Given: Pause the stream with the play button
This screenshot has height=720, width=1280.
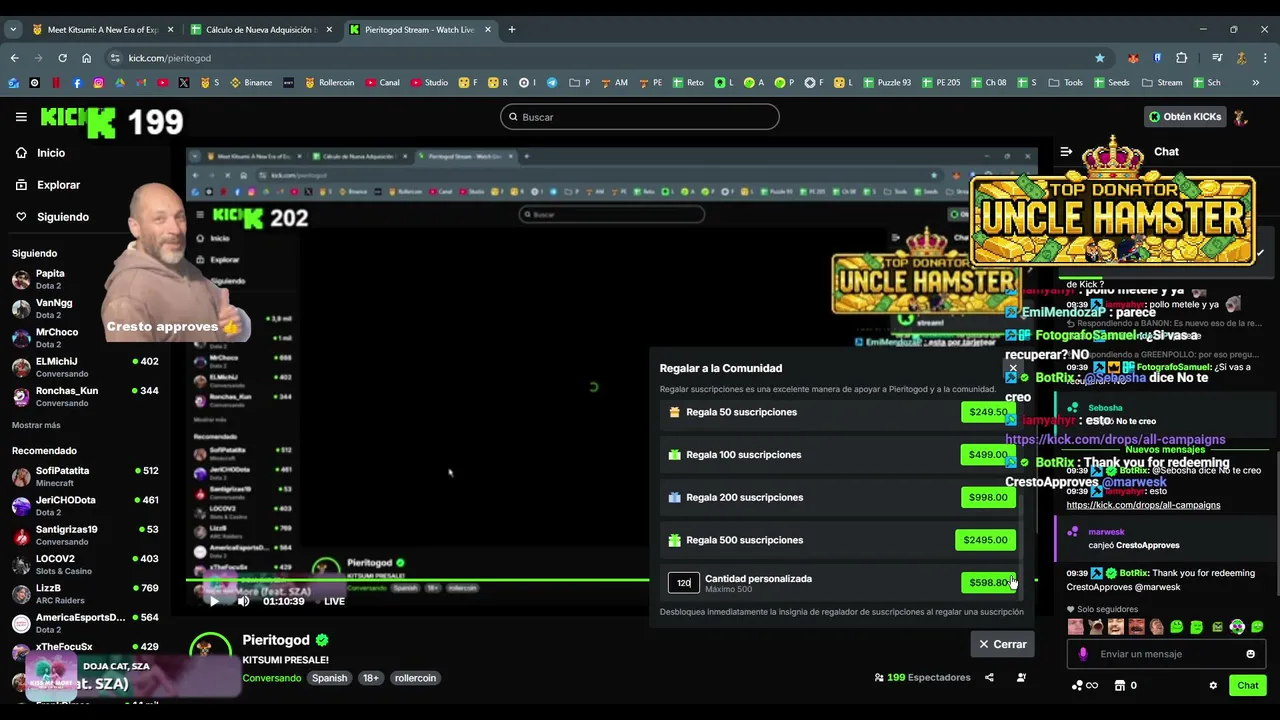Looking at the screenshot, I should [213, 601].
